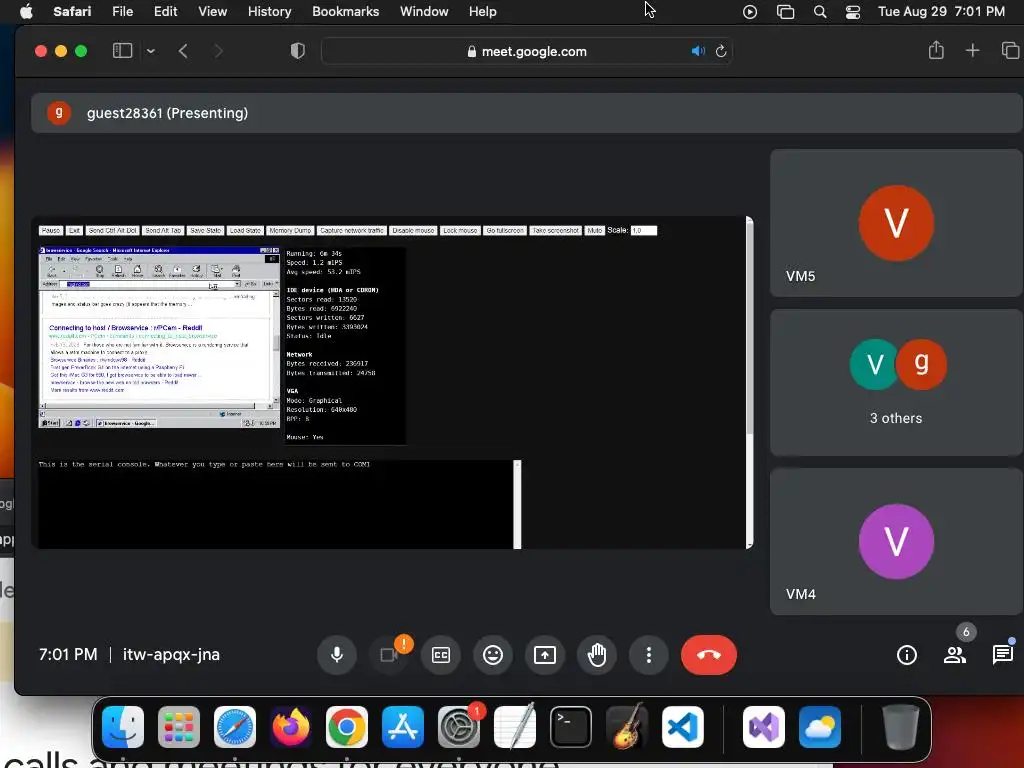The width and height of the screenshot is (1024, 768).
Task: Open the Apple menu
Action: click(26, 11)
